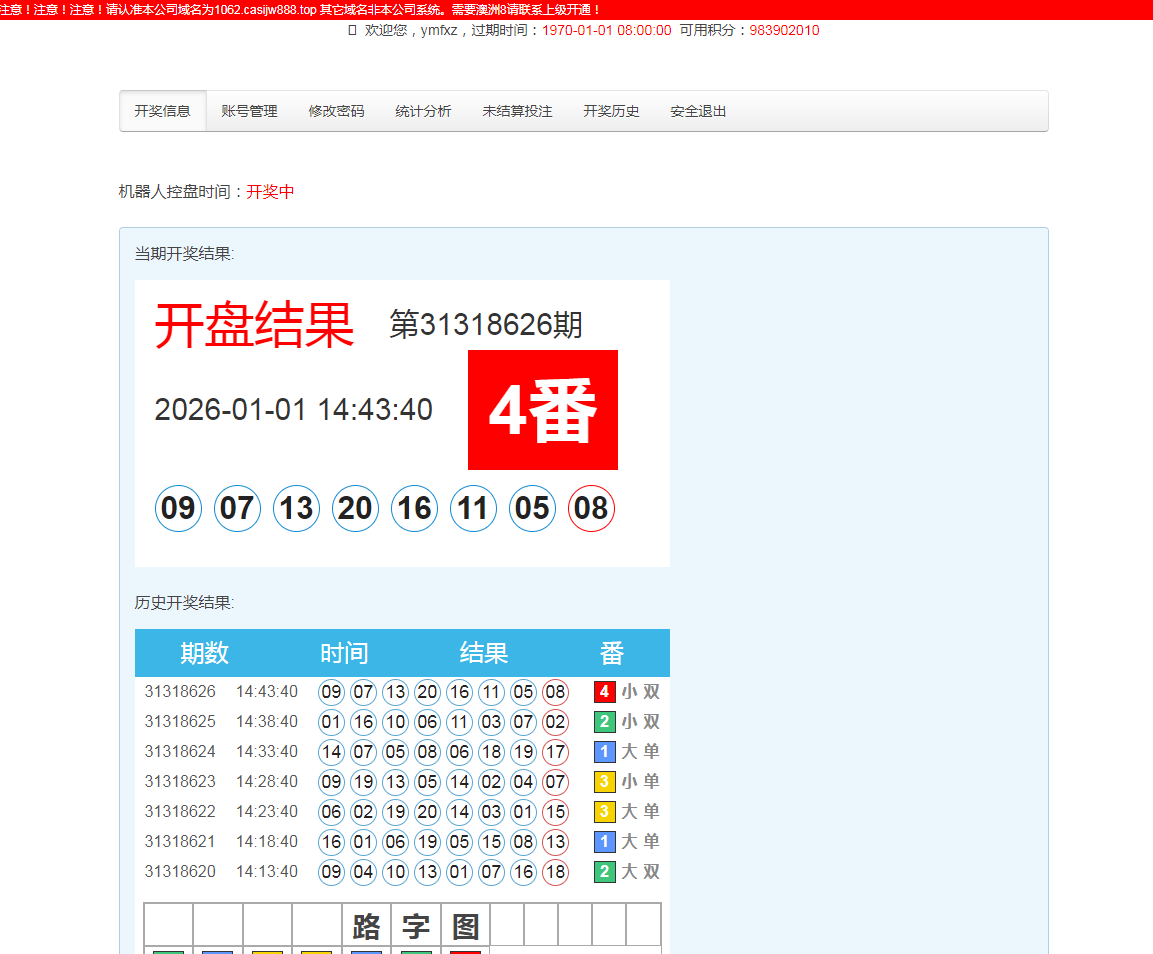
Task: Click red 4 badge in row 31318626
Action: coord(604,692)
